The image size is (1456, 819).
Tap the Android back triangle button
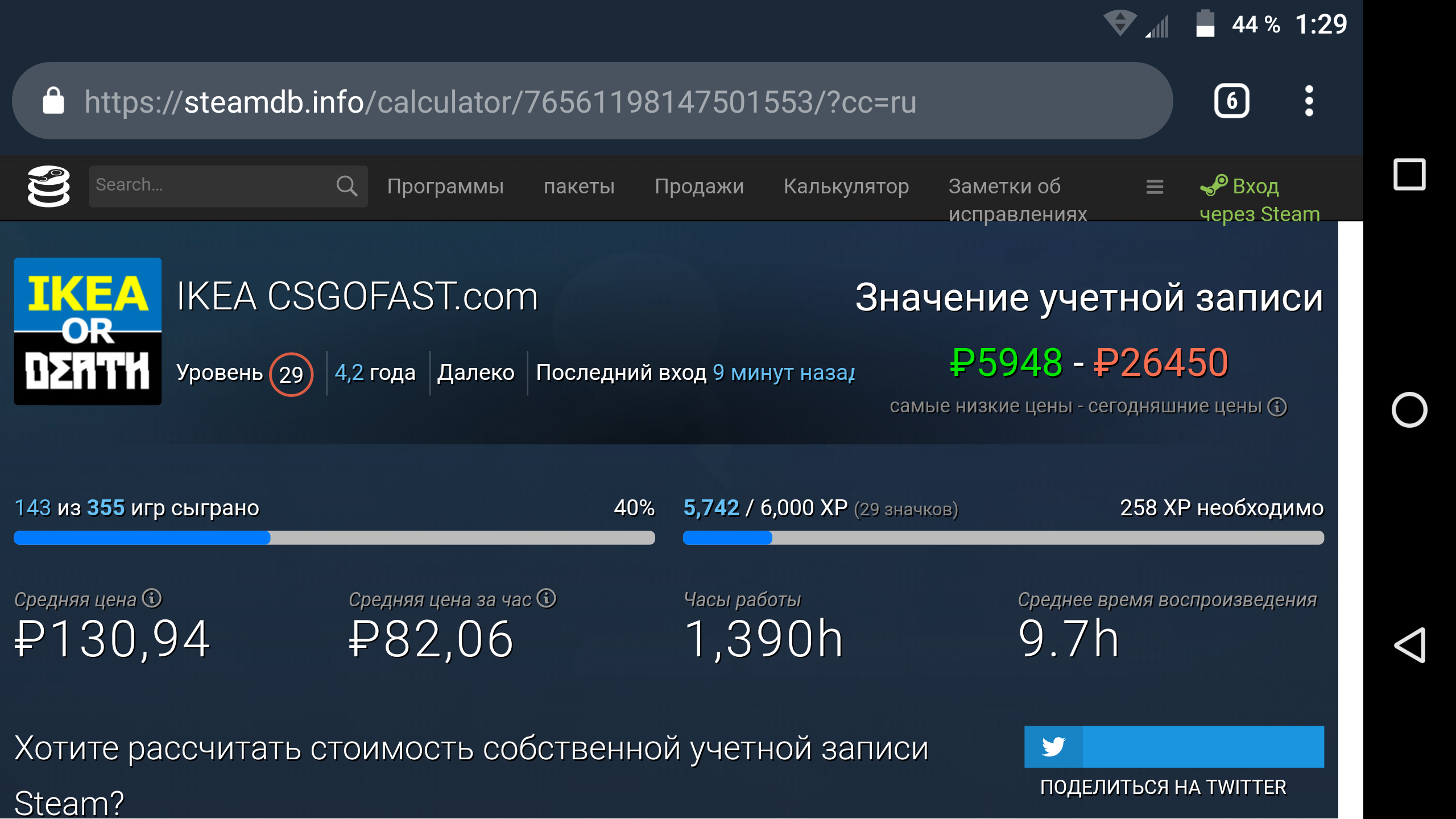pos(1409,645)
